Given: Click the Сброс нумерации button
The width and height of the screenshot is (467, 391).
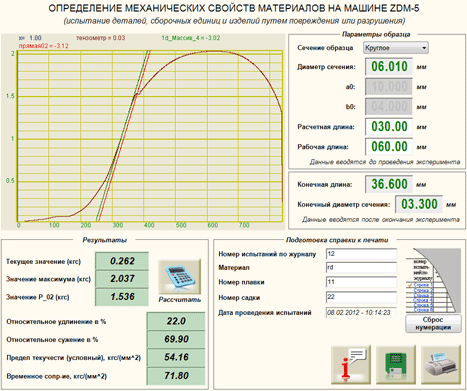Looking at the screenshot, I should coord(433,323).
